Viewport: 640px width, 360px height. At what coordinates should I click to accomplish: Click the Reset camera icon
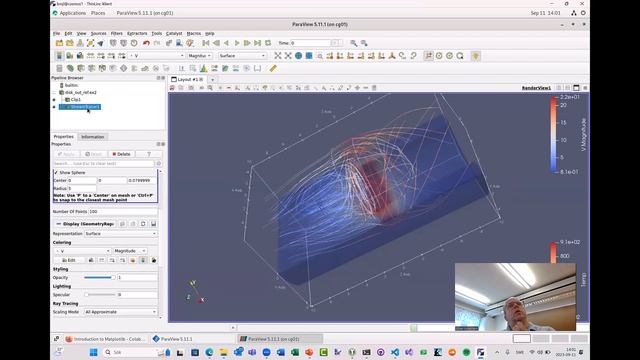coord(278,56)
